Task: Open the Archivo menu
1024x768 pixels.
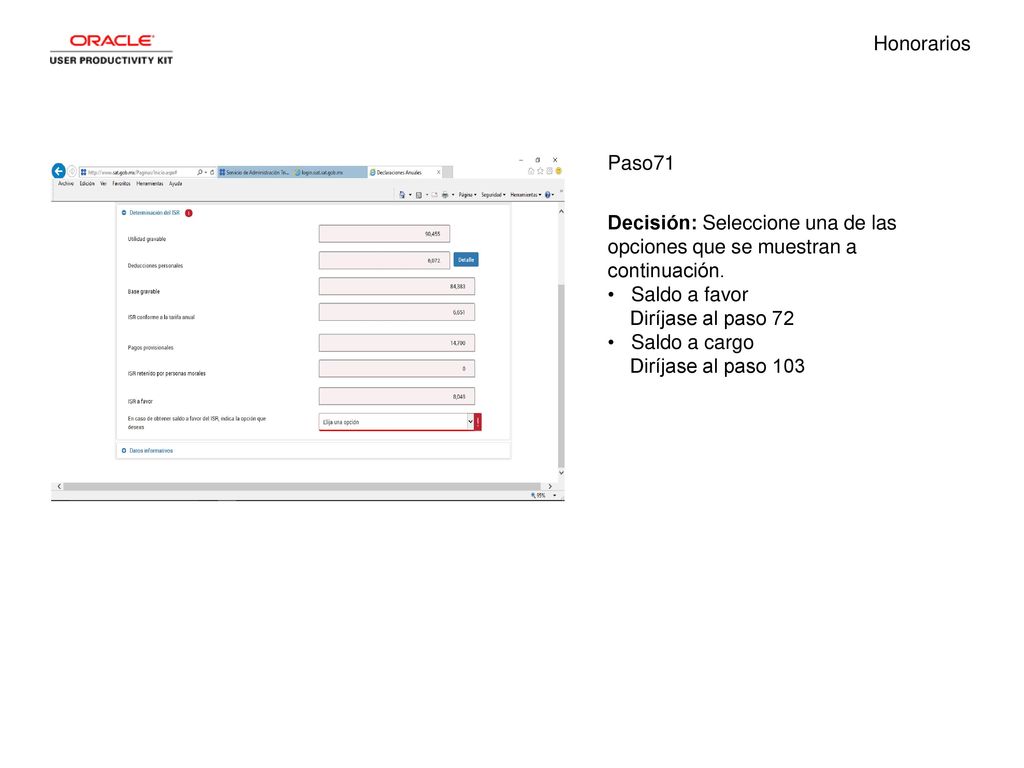Action: (66, 184)
